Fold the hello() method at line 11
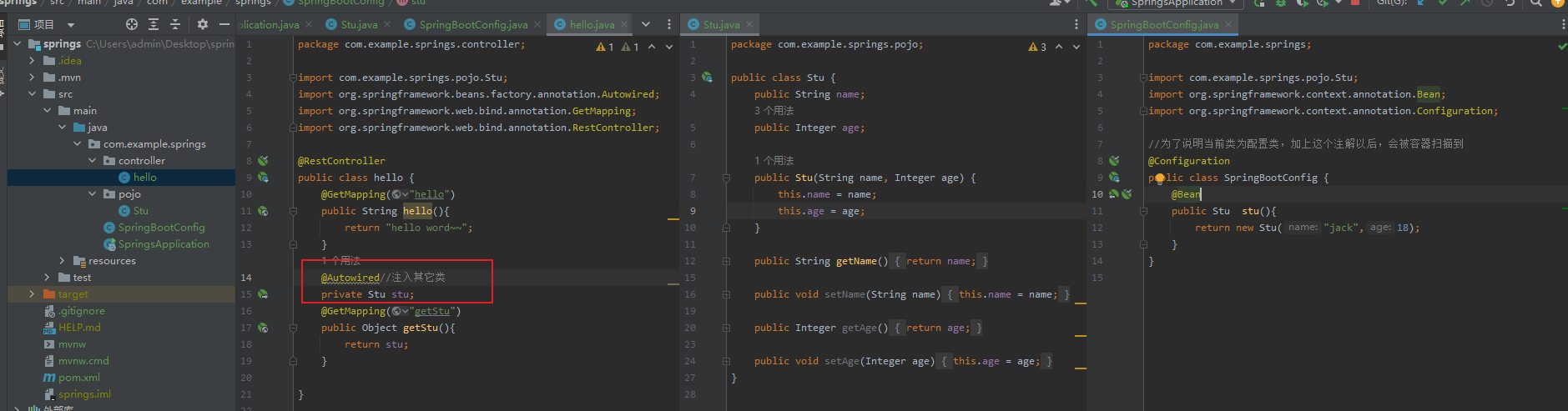Screen dimensions: 1568x411 point(294,211)
